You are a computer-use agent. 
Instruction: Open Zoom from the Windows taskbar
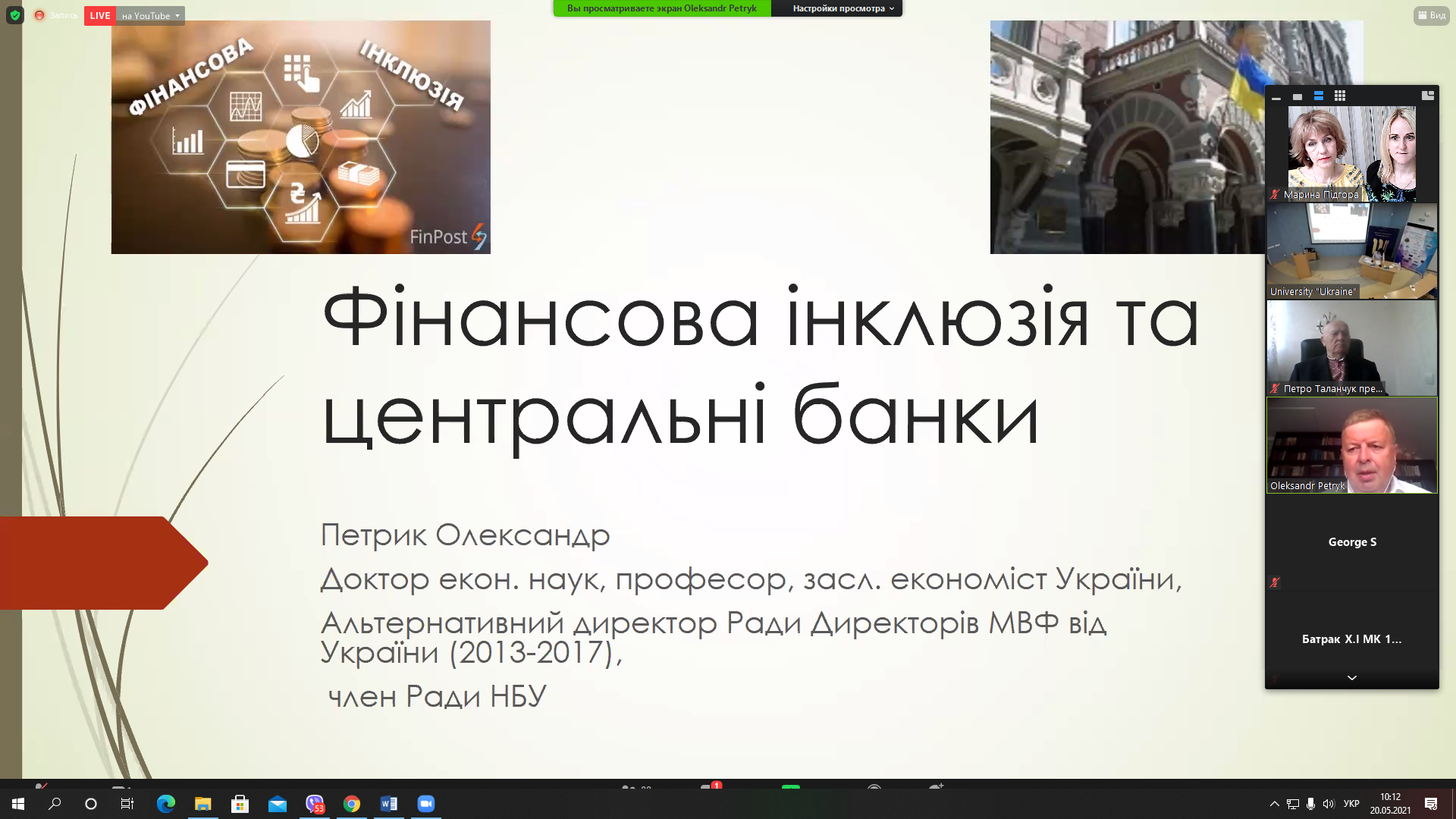pyautogui.click(x=426, y=804)
